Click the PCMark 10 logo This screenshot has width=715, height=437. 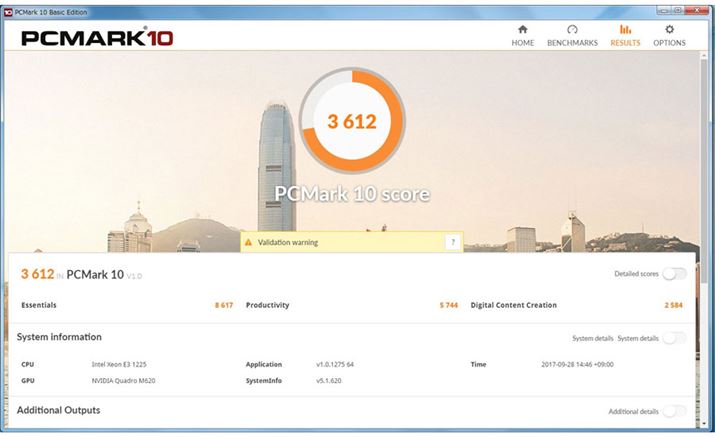tap(97, 38)
